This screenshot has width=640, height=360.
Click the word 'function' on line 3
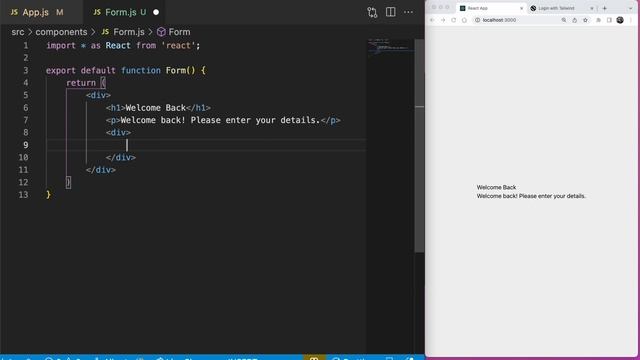point(141,71)
